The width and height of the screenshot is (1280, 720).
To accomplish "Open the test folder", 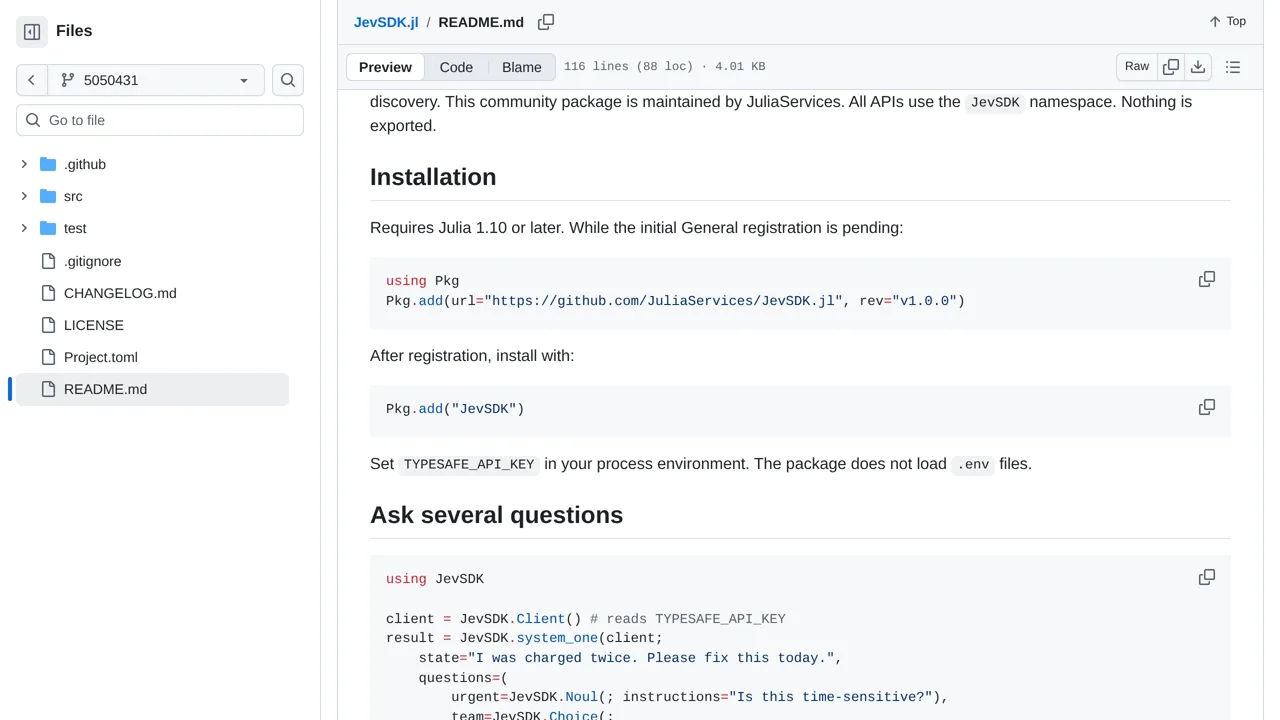I will pos(75,228).
